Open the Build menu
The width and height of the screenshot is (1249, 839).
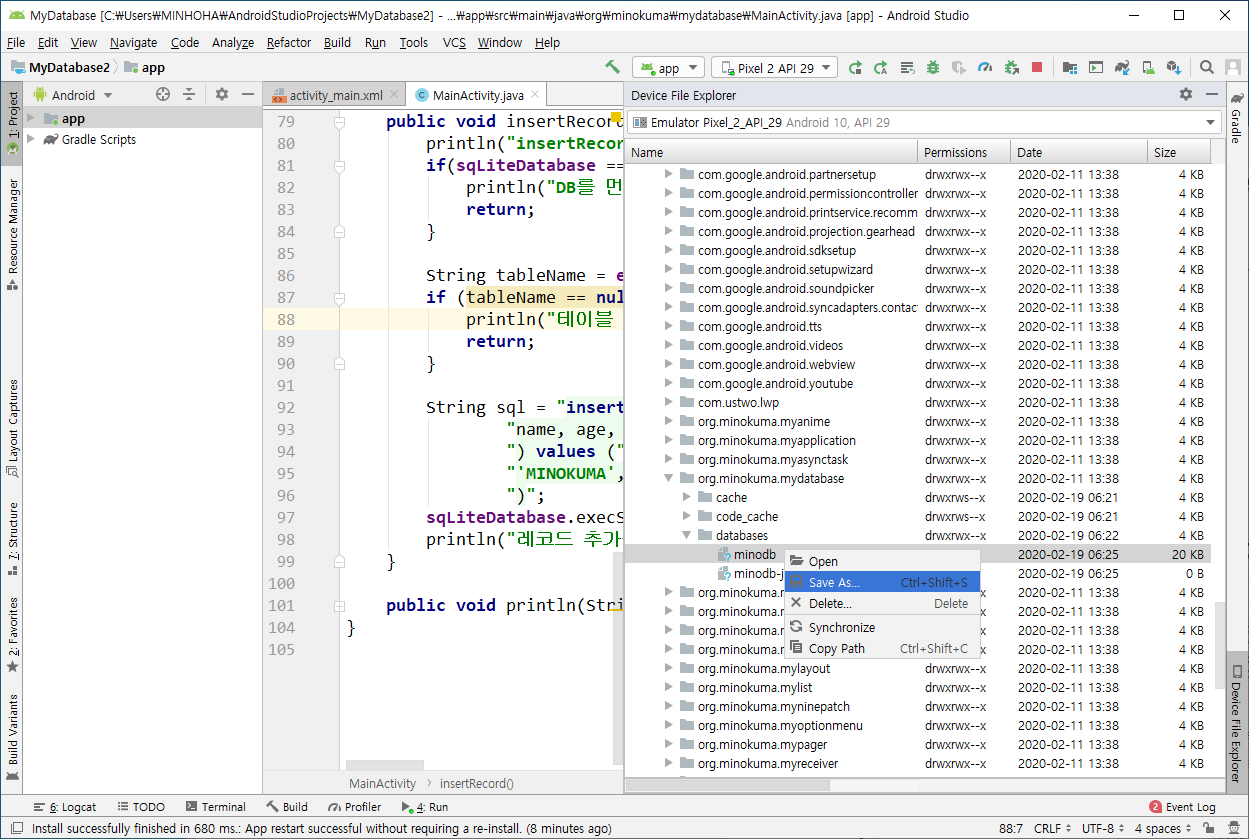click(337, 42)
